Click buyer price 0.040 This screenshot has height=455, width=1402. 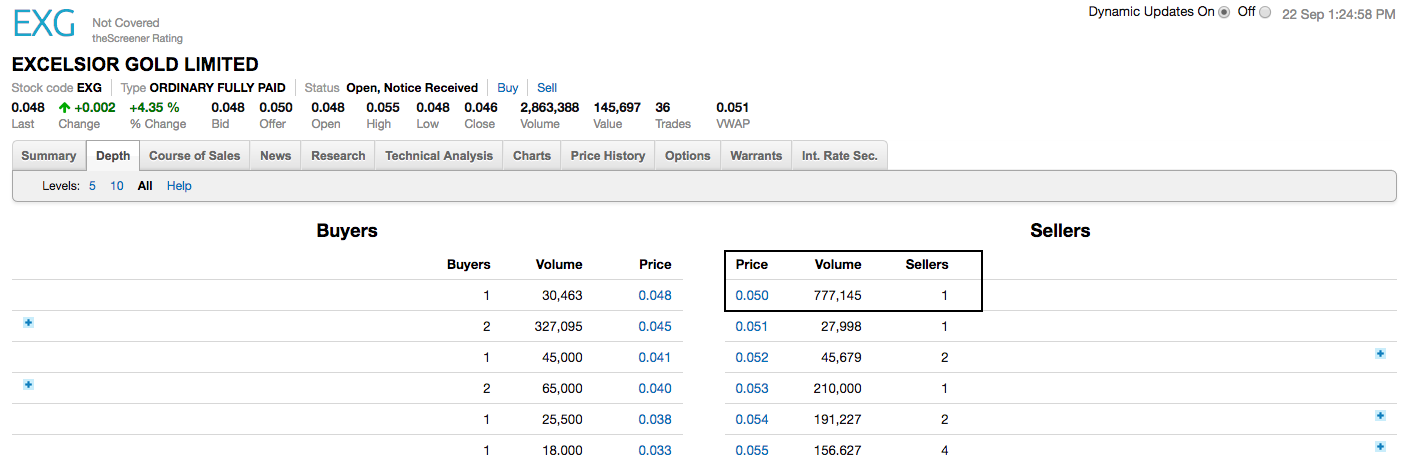pyautogui.click(x=655, y=389)
